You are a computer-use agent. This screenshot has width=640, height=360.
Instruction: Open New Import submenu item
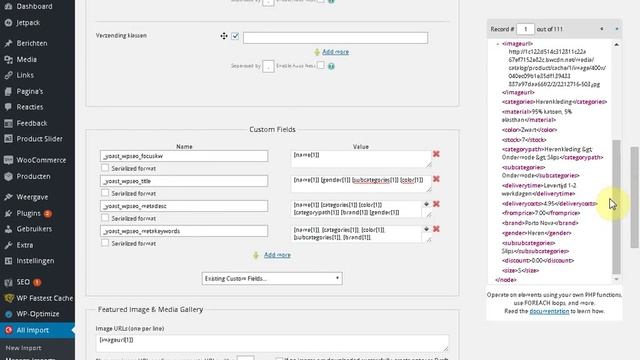coord(23,348)
